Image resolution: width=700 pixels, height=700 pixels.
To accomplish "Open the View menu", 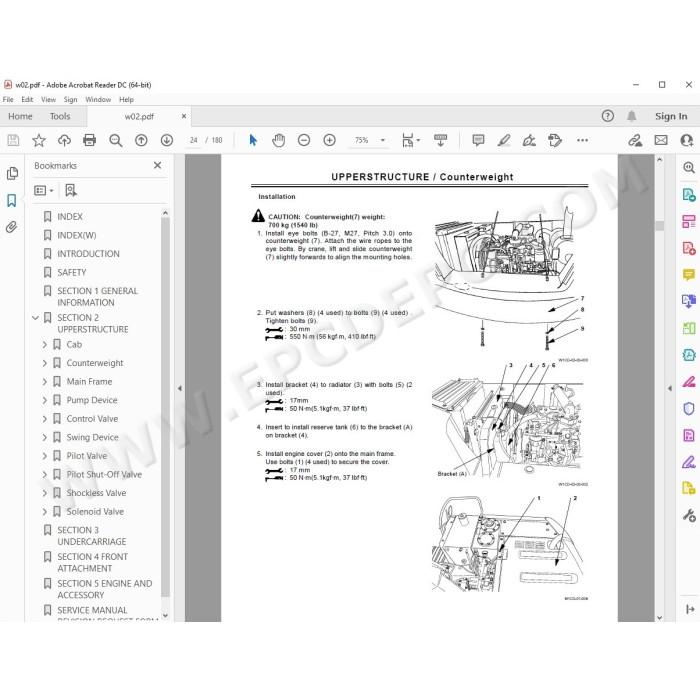I will tap(48, 100).
